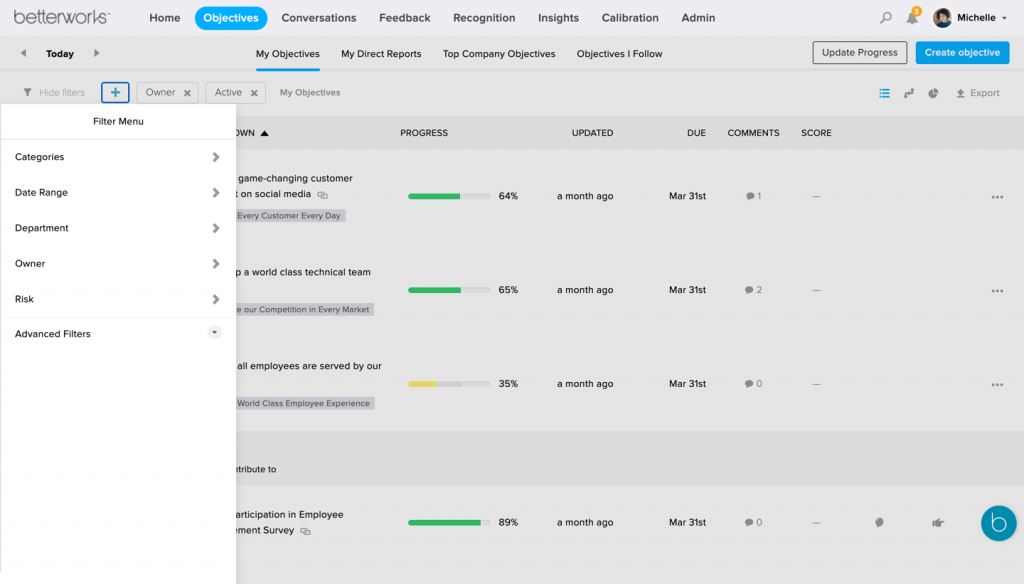
Task: Switch to list view of objectives
Action: click(884, 92)
